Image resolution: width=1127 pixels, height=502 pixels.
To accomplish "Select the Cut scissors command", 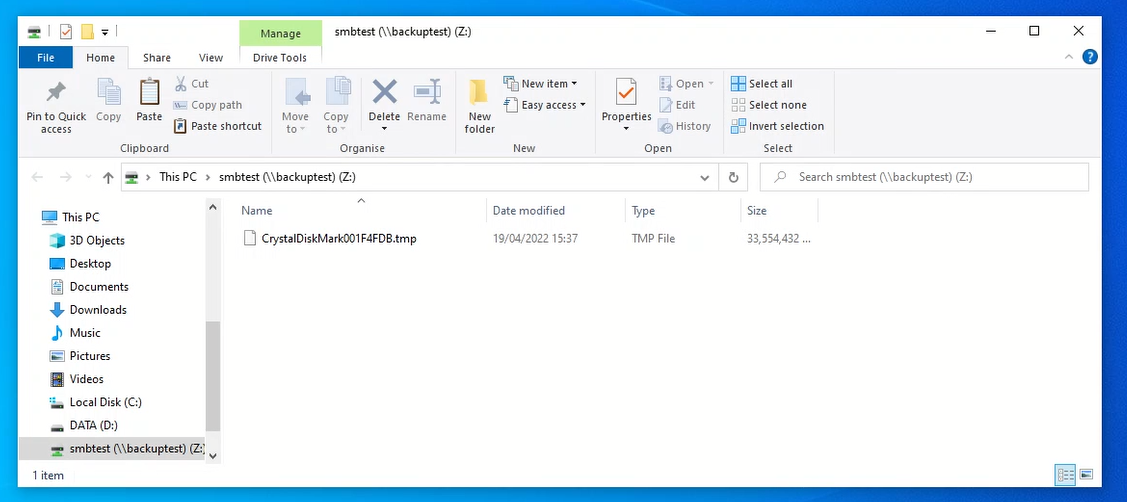I will tap(191, 83).
